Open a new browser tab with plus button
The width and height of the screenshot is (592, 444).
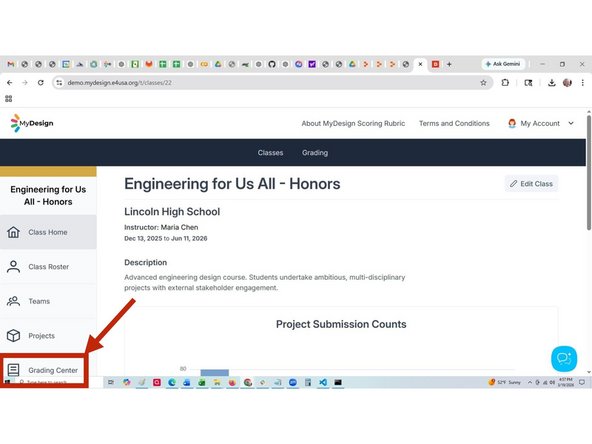tap(449, 64)
